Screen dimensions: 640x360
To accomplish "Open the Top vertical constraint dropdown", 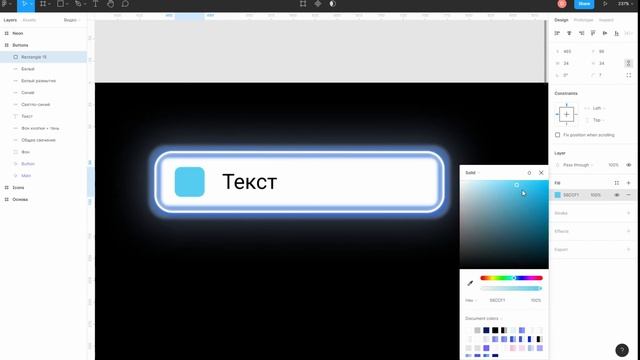I will coord(596,120).
